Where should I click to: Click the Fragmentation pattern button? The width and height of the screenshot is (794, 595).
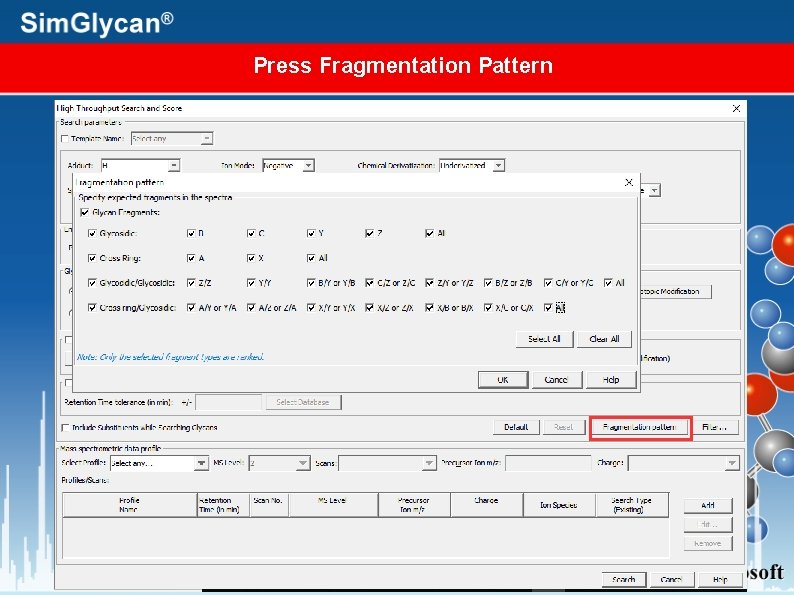click(640, 427)
